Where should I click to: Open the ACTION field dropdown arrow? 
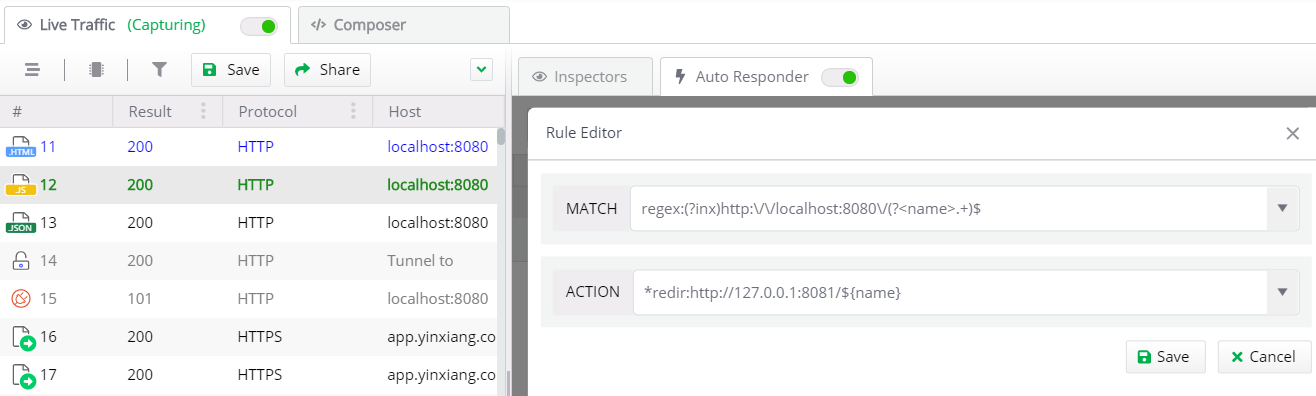pos(1283,292)
